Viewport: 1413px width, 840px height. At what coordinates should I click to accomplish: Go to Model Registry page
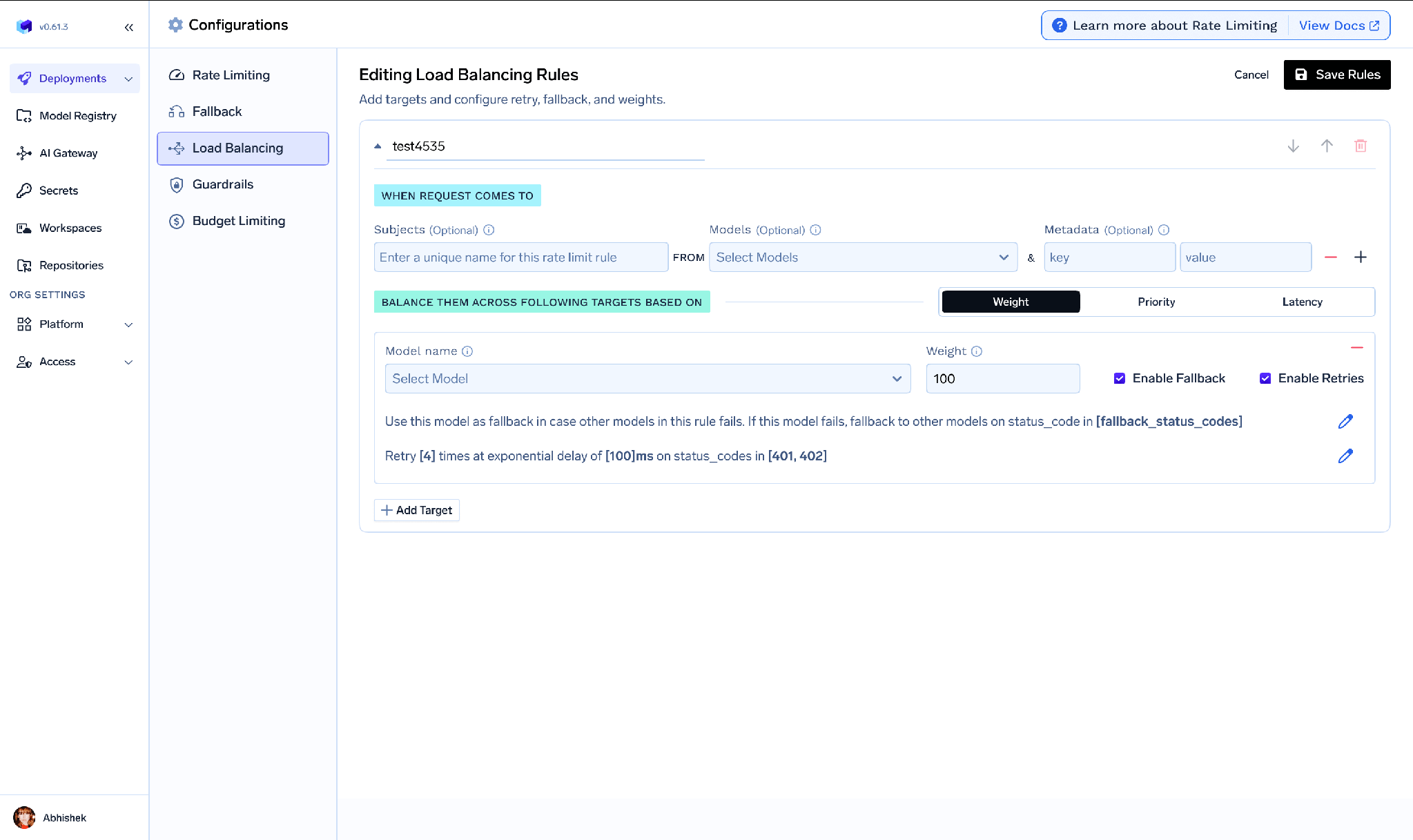pyautogui.click(x=75, y=116)
